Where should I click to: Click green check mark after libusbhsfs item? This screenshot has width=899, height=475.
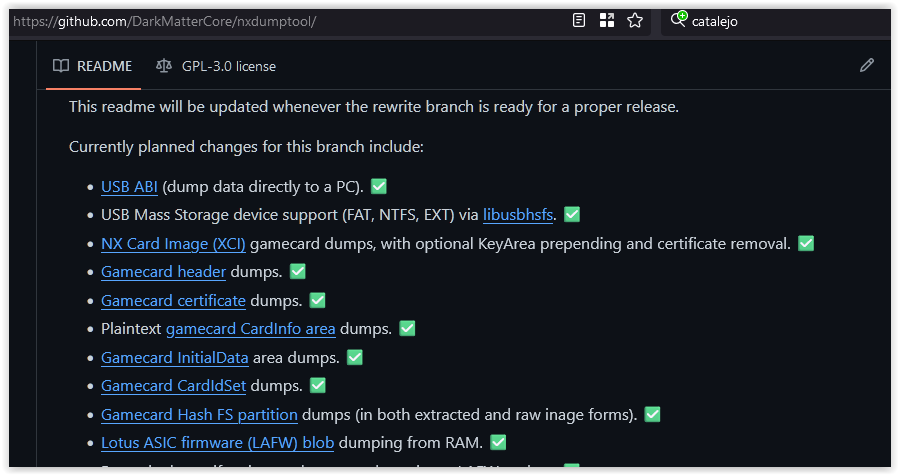[572, 215]
